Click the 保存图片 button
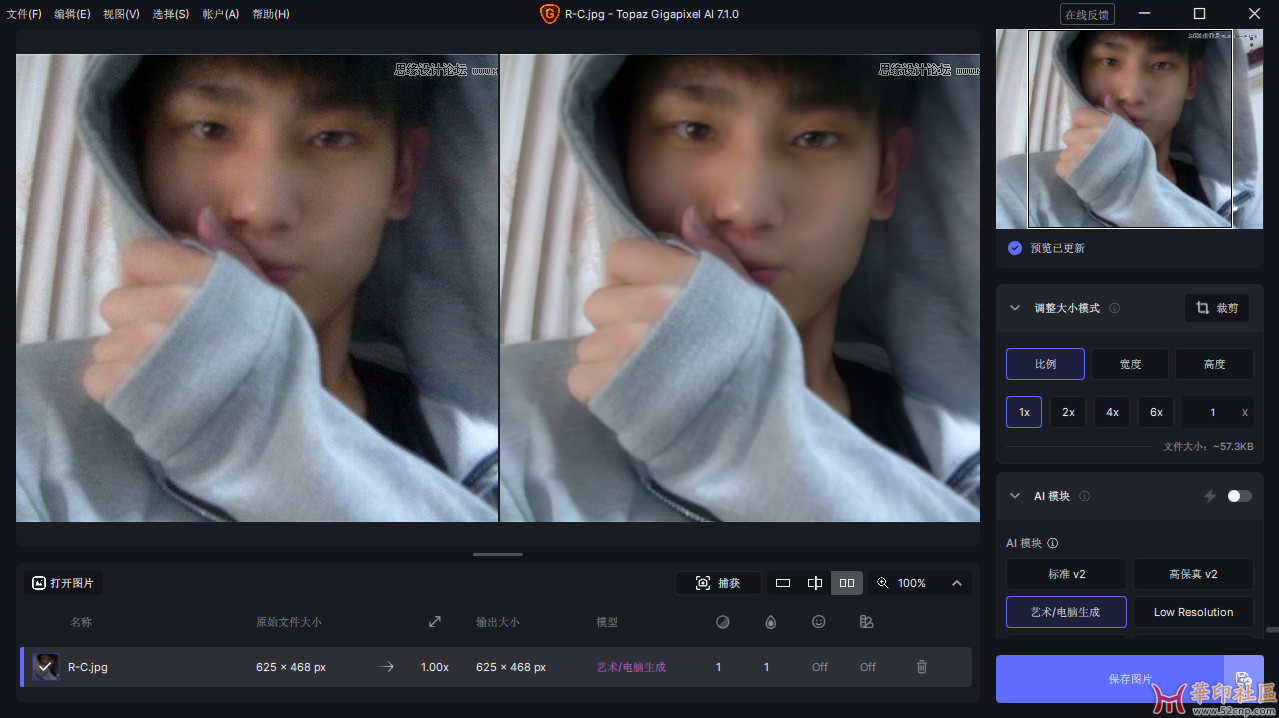 pyautogui.click(x=1109, y=679)
